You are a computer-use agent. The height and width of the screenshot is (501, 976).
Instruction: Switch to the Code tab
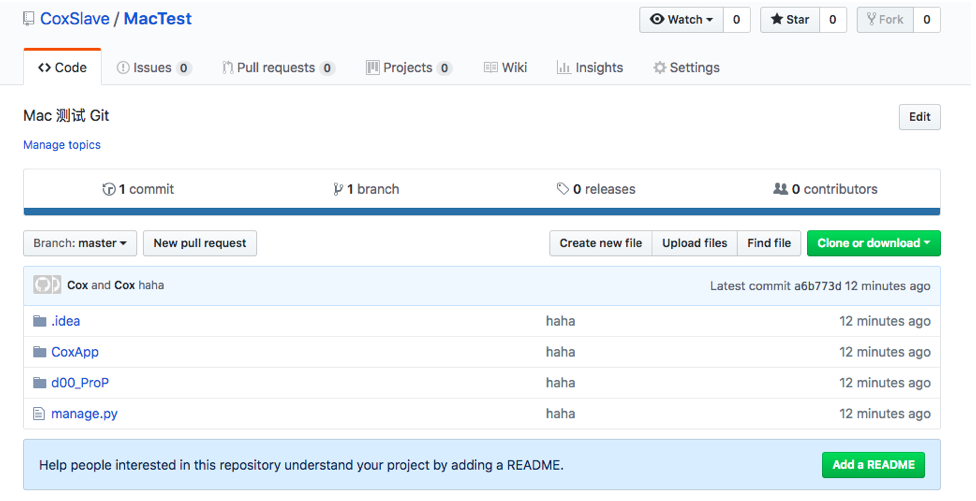coord(62,67)
